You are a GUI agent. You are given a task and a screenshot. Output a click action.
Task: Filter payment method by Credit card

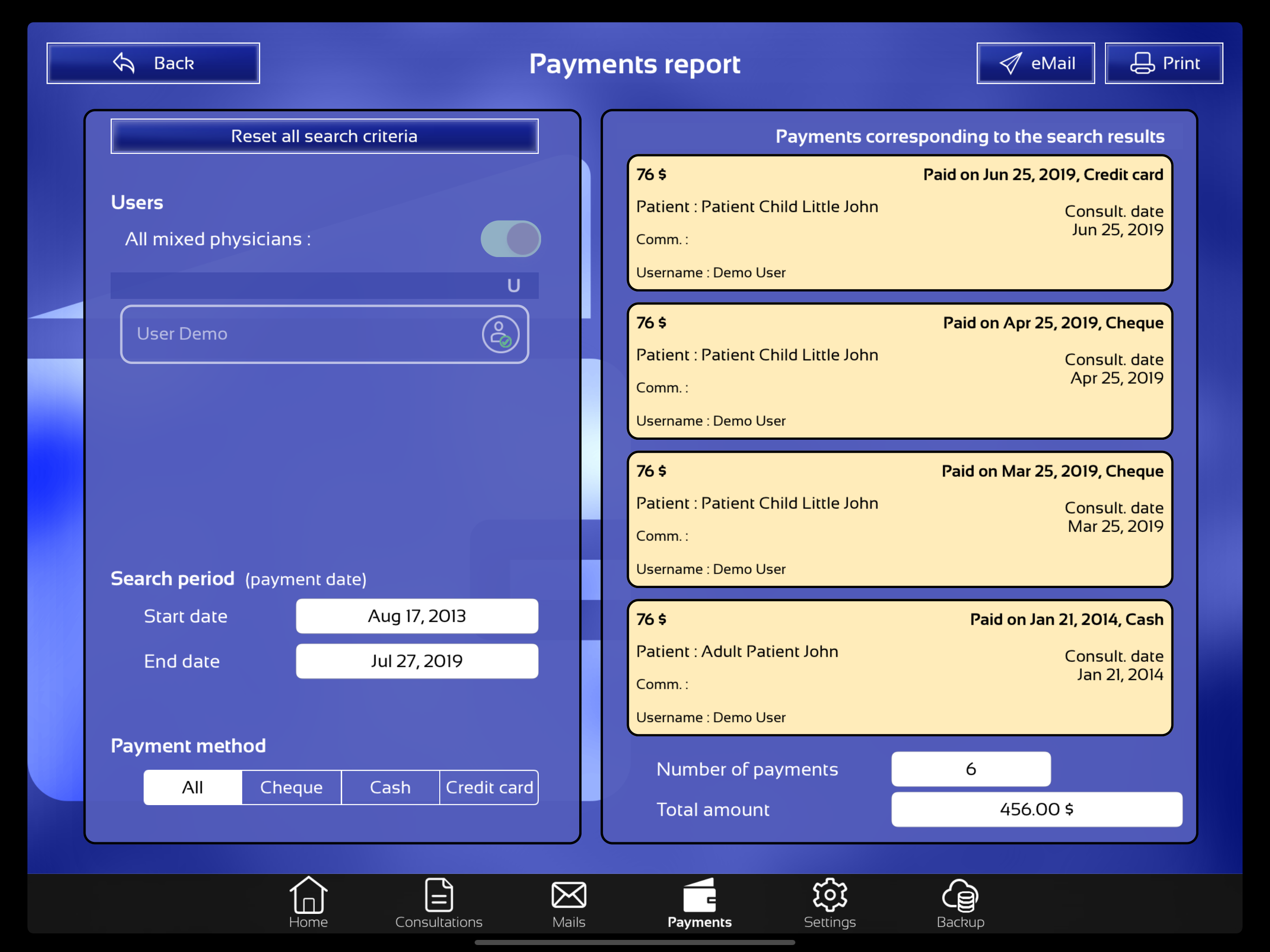(x=489, y=787)
